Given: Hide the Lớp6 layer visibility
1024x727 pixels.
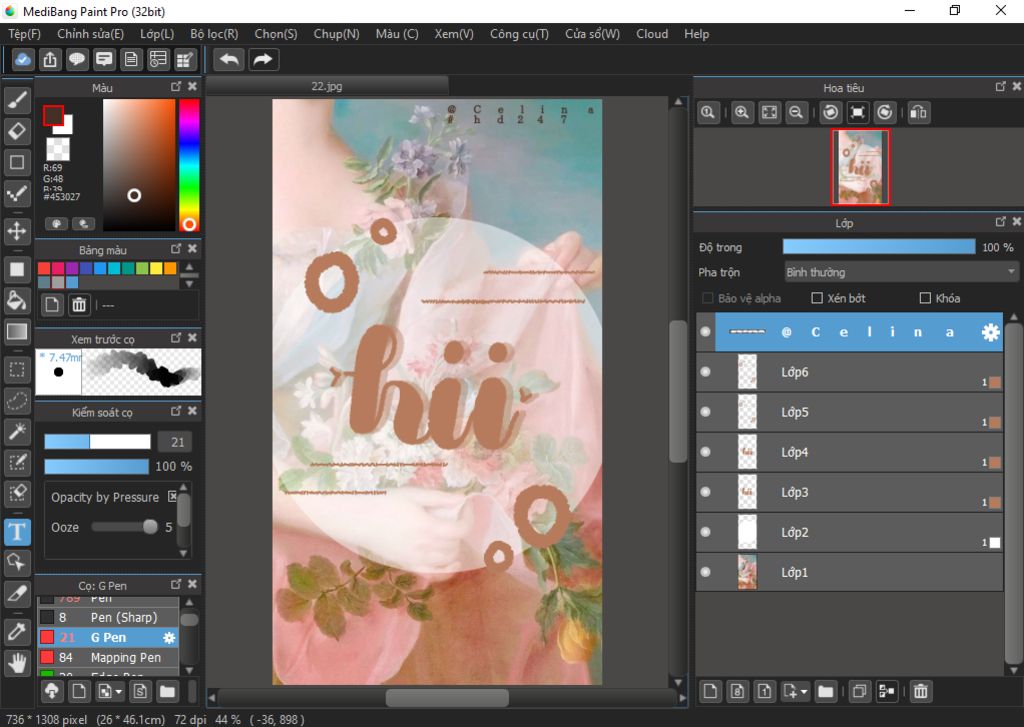Looking at the screenshot, I should [705, 372].
